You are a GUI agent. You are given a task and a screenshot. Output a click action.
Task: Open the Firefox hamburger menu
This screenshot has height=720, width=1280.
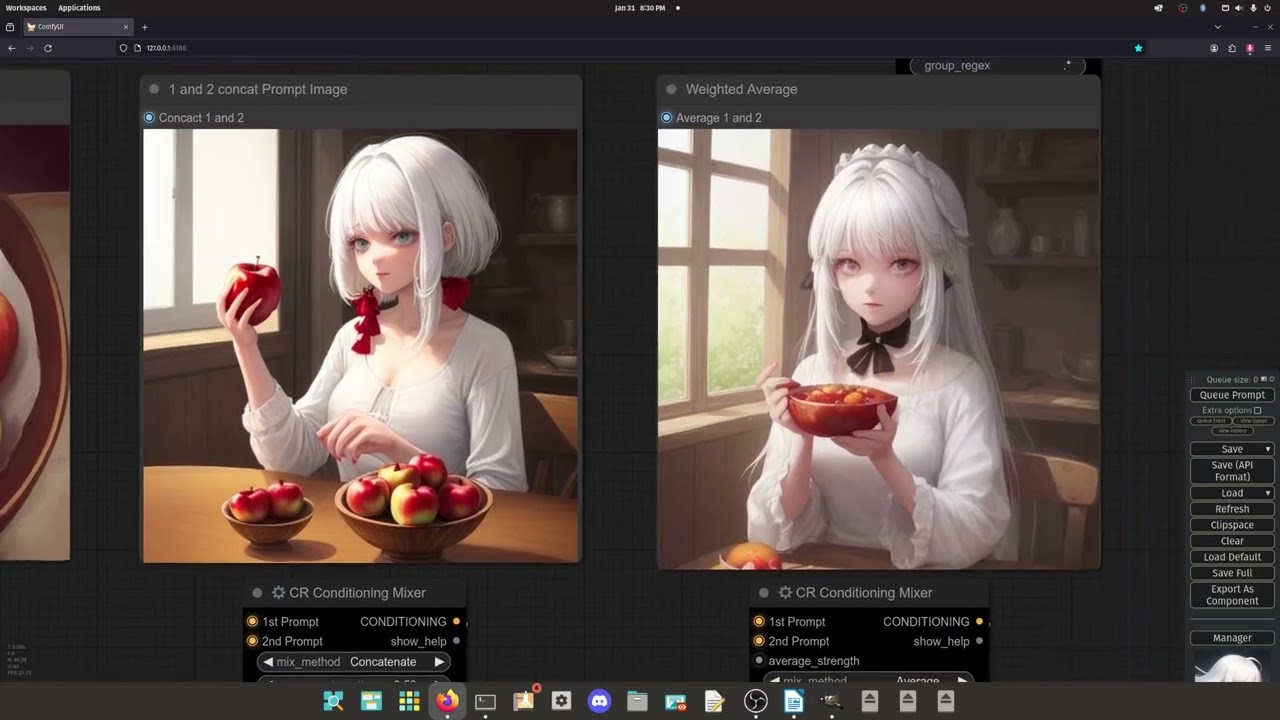pyautogui.click(x=1268, y=48)
